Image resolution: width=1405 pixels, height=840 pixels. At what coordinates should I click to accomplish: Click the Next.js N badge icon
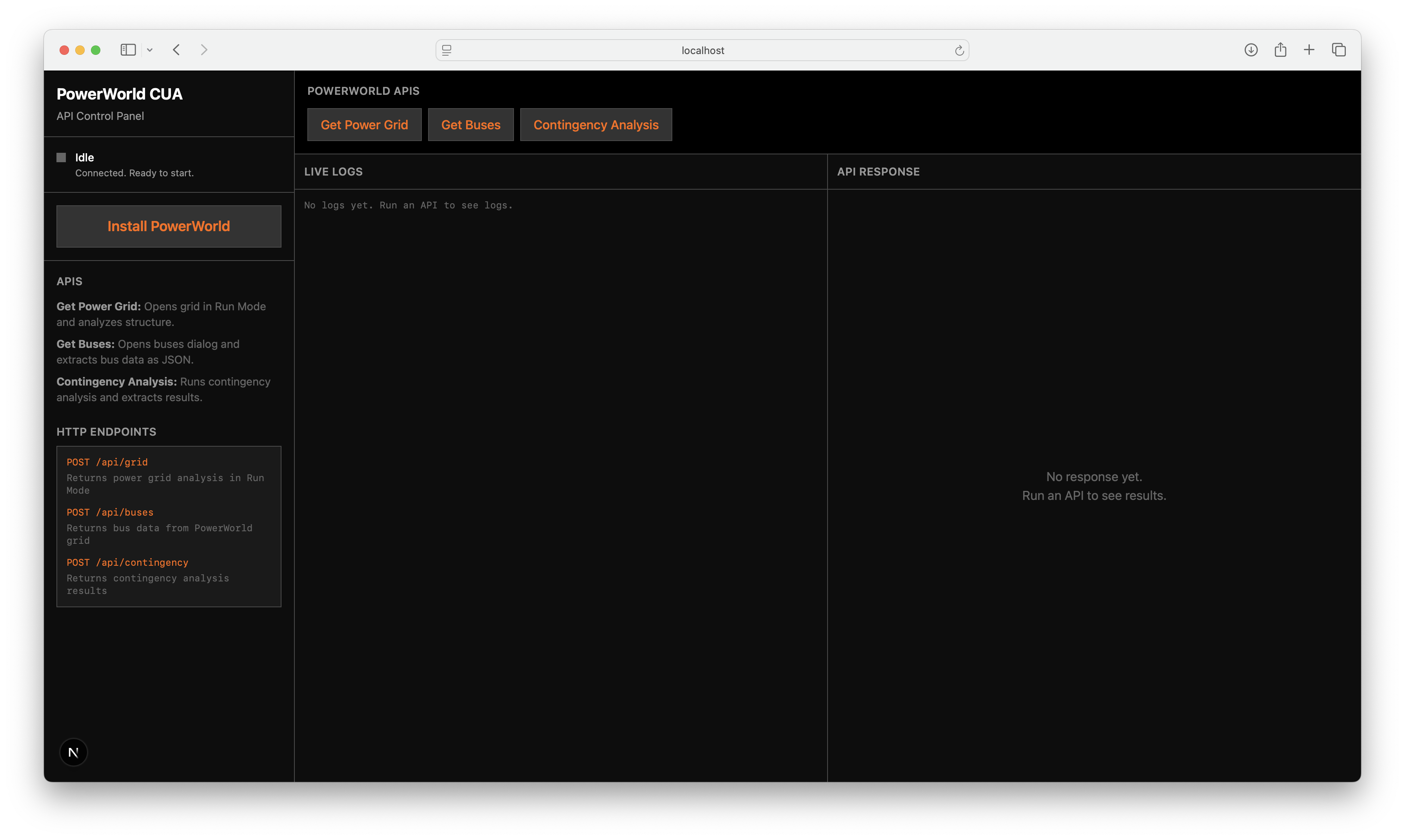pyautogui.click(x=74, y=752)
